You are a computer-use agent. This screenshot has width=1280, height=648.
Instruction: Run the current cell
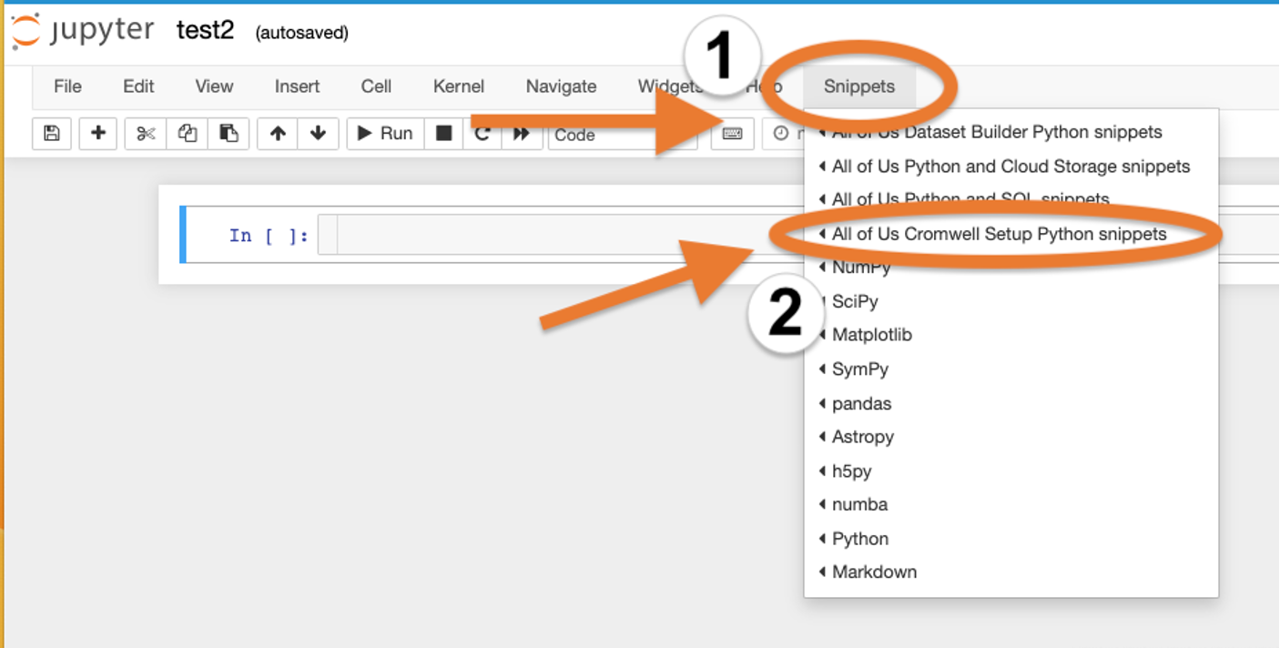tap(385, 133)
